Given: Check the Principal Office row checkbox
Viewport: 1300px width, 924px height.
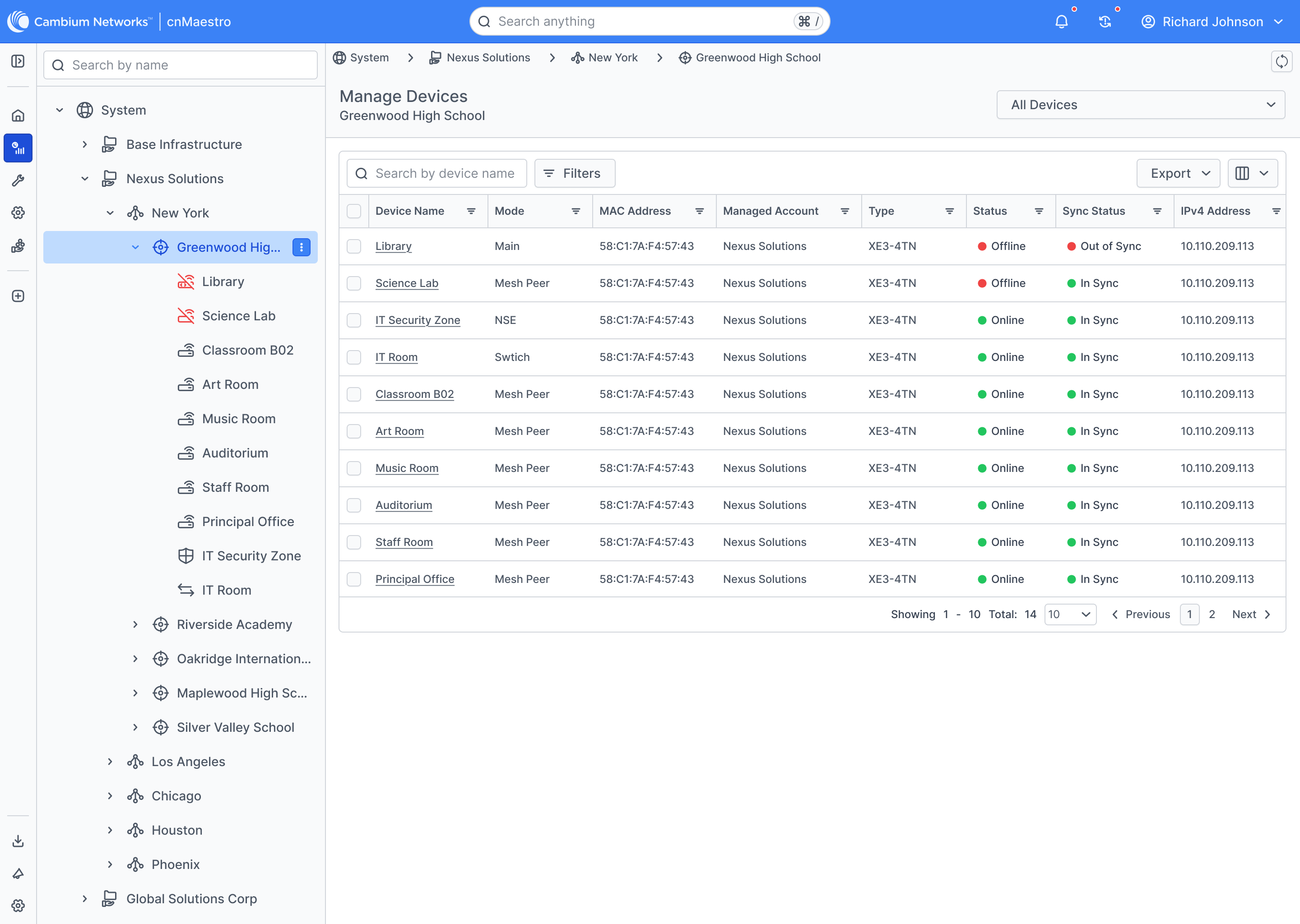Looking at the screenshot, I should 354,579.
